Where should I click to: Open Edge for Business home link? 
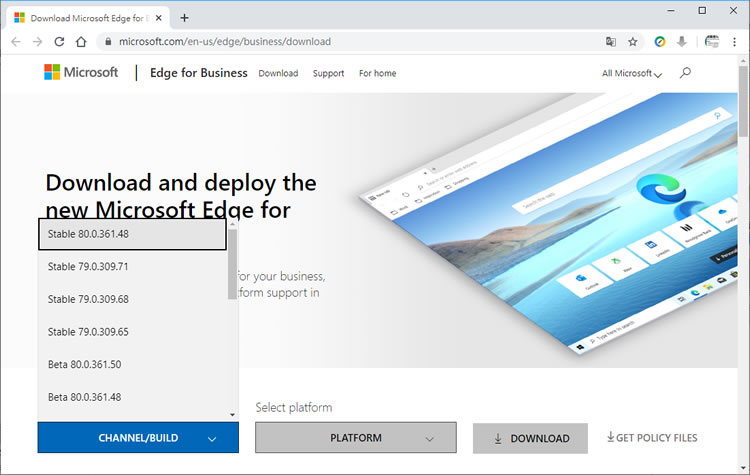pyautogui.click(x=199, y=73)
